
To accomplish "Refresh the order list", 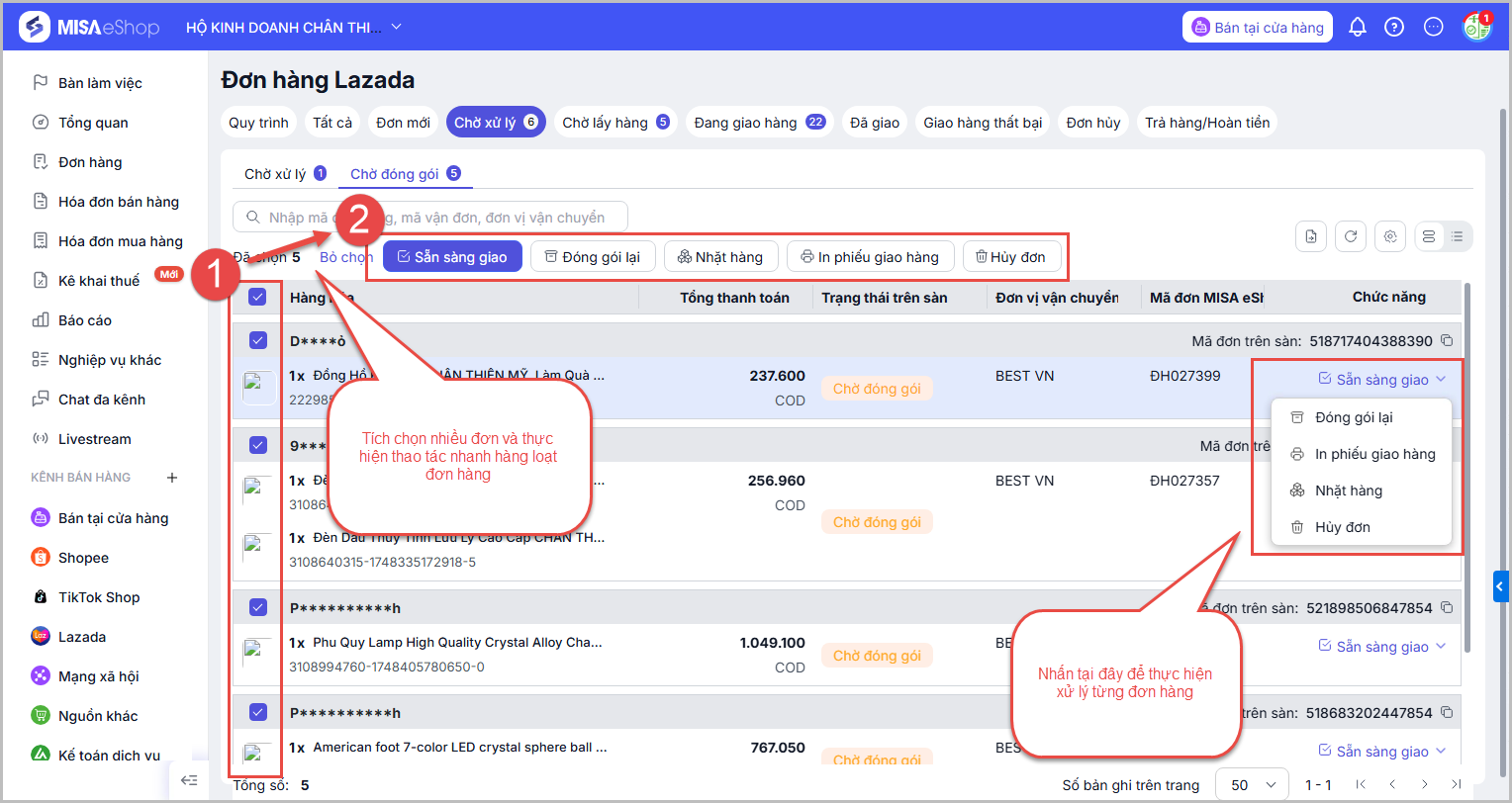I will 1351,236.
